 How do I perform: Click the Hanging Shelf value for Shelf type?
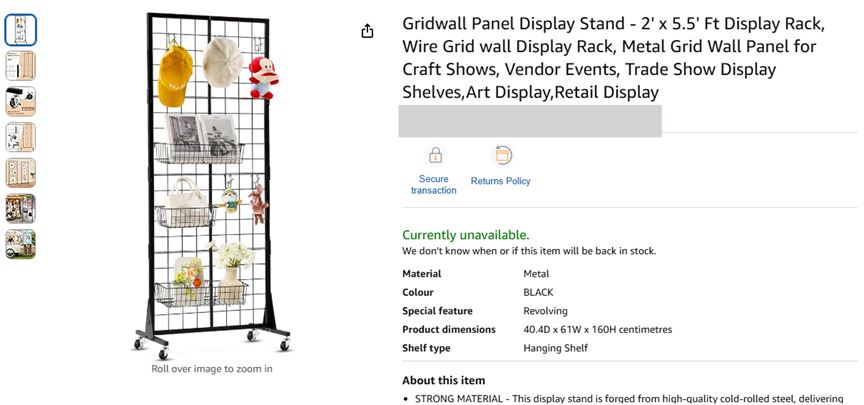click(x=555, y=348)
